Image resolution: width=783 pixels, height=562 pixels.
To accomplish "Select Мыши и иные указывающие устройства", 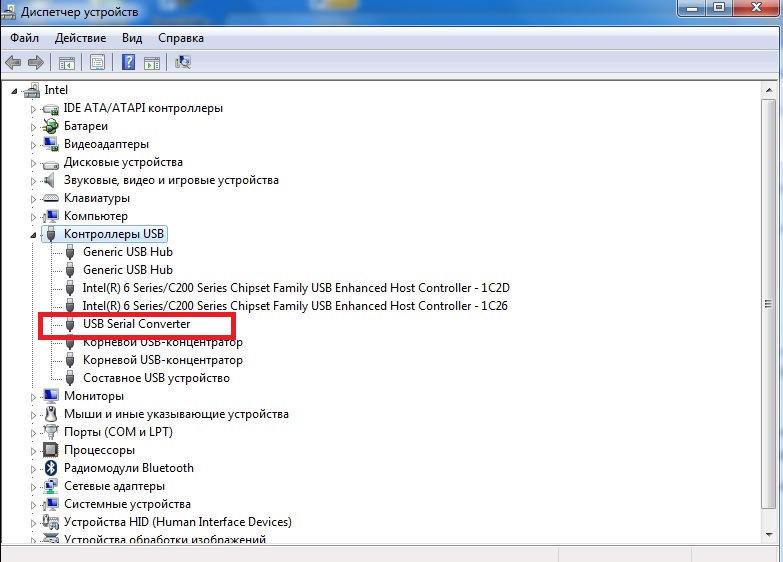I will click(x=176, y=414).
